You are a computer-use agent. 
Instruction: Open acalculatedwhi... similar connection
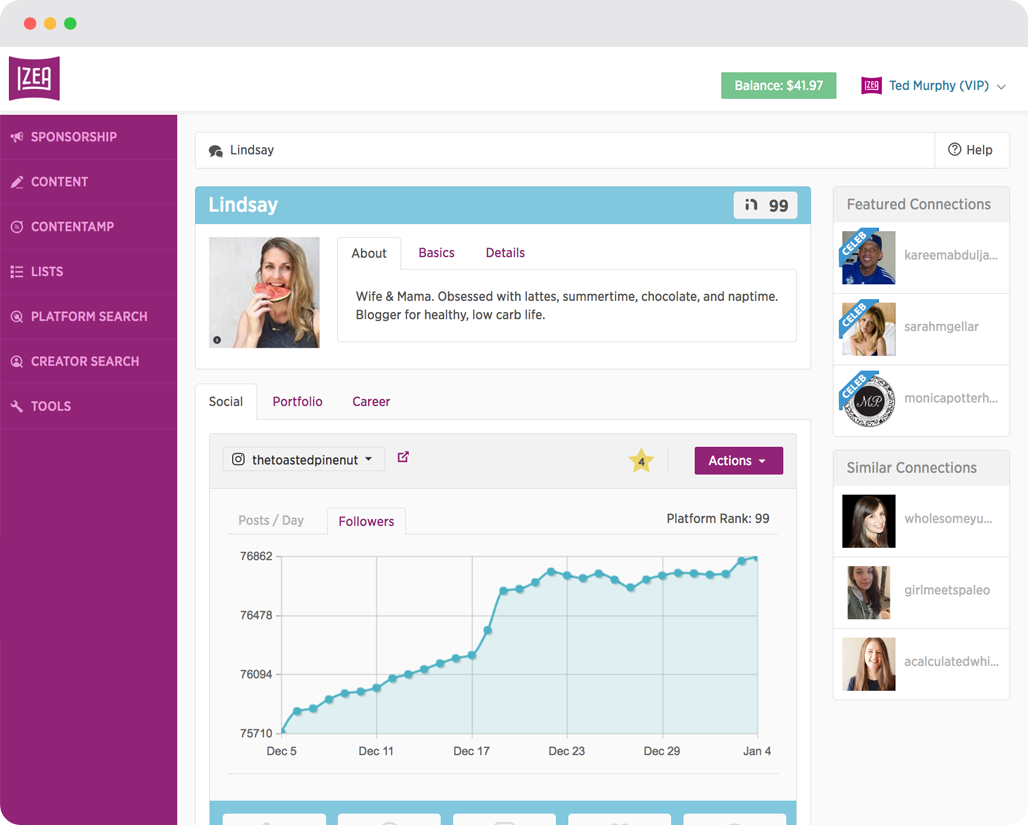(921, 664)
